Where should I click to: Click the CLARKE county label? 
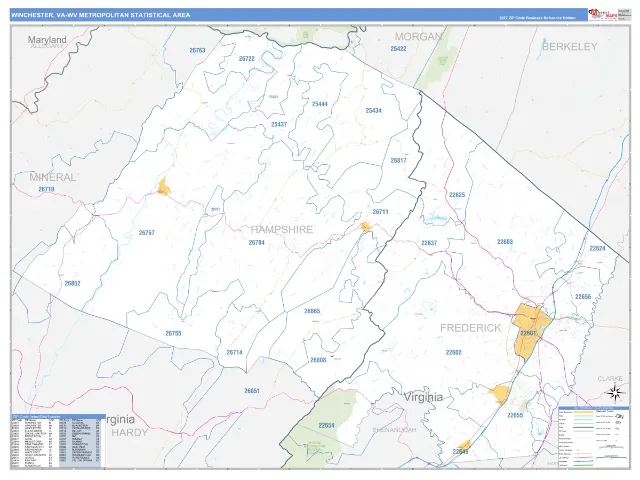click(x=610, y=378)
